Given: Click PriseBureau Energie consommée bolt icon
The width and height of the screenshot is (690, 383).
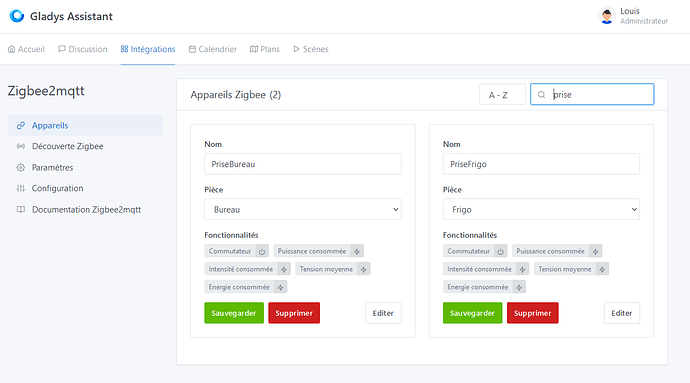Looking at the screenshot, I should pos(280,287).
